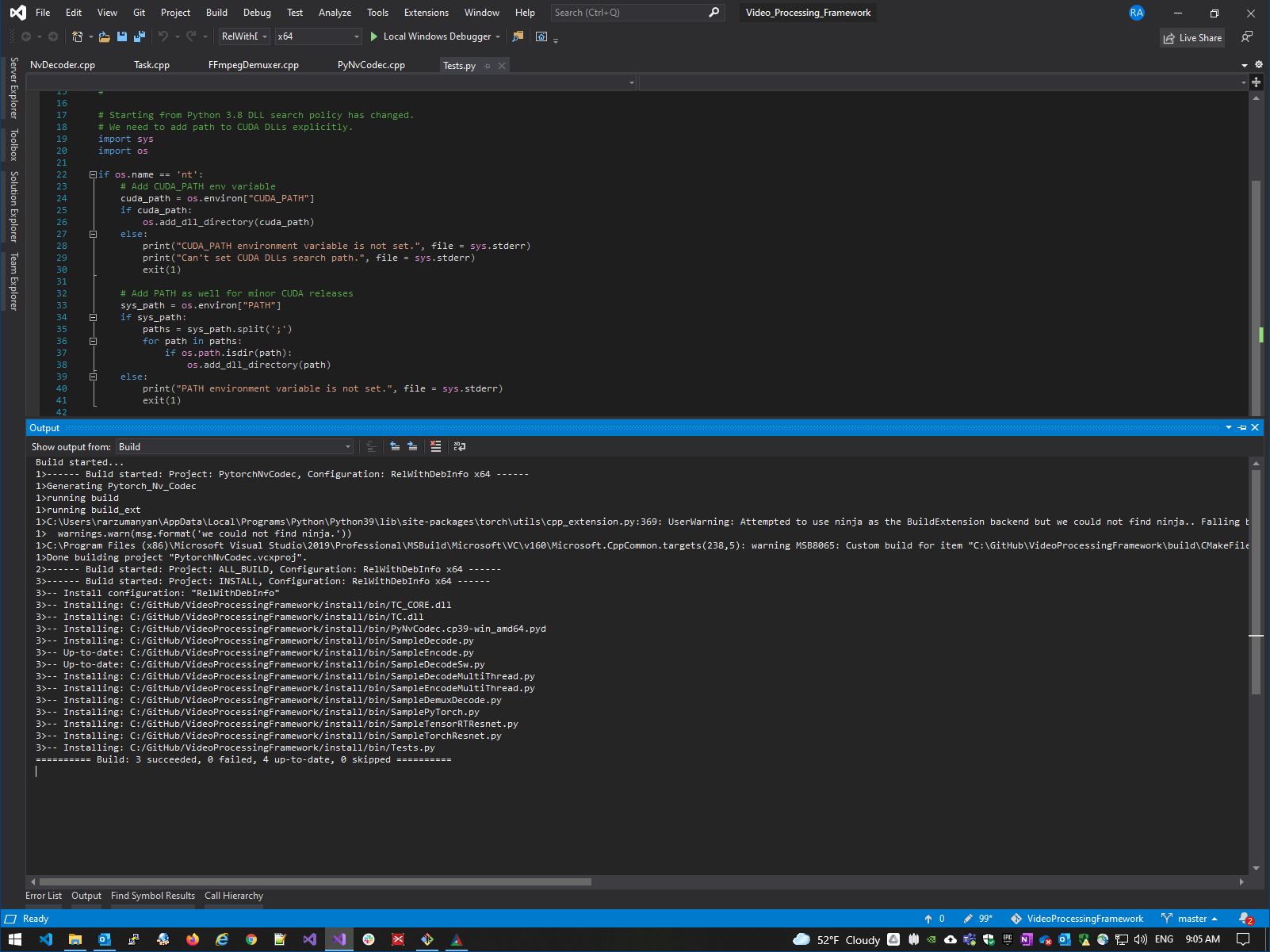Switch to the FFmpegDemuxer.cpp tab

point(253,65)
